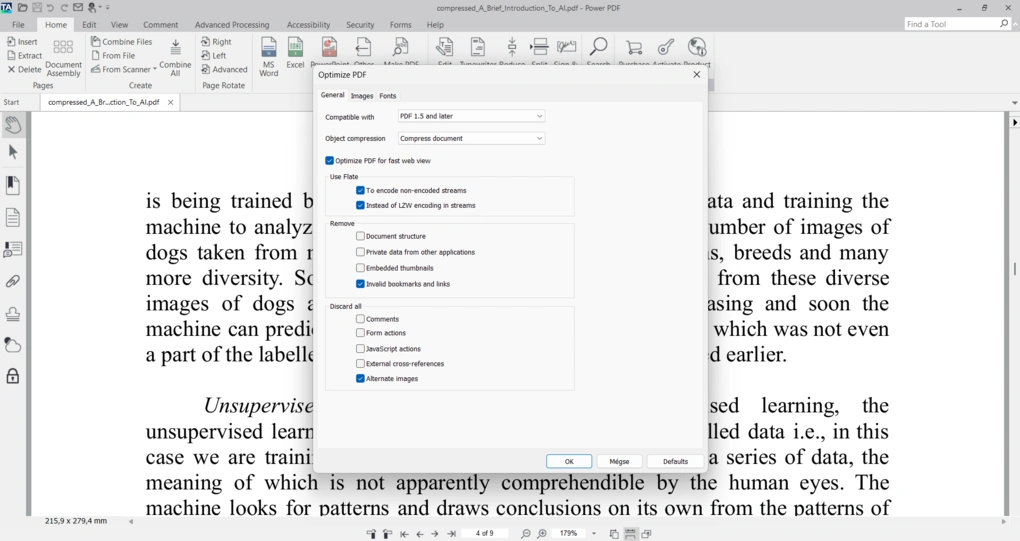Confirm with the OK button
Viewport: 1020px width, 541px height.
(x=569, y=461)
